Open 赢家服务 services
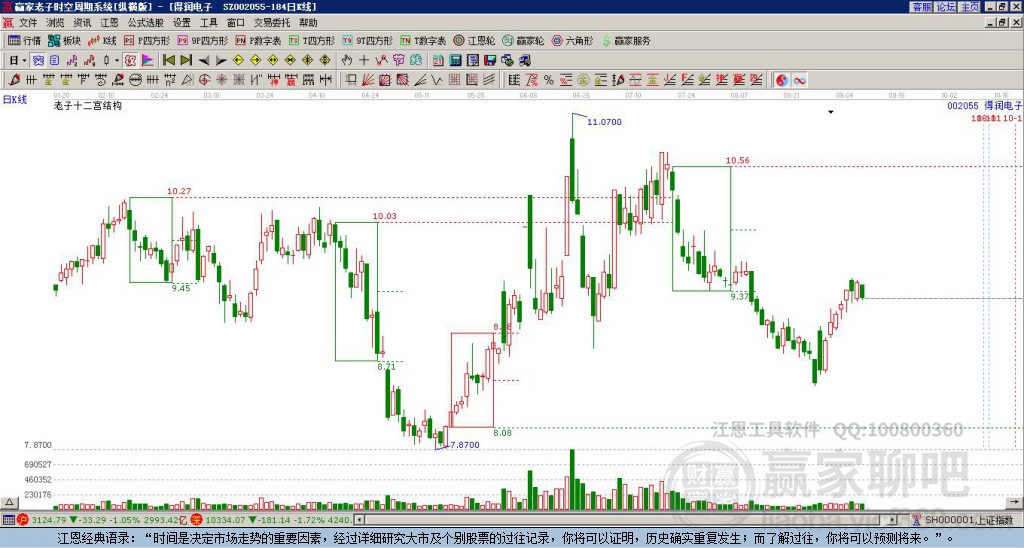 (x=626, y=40)
